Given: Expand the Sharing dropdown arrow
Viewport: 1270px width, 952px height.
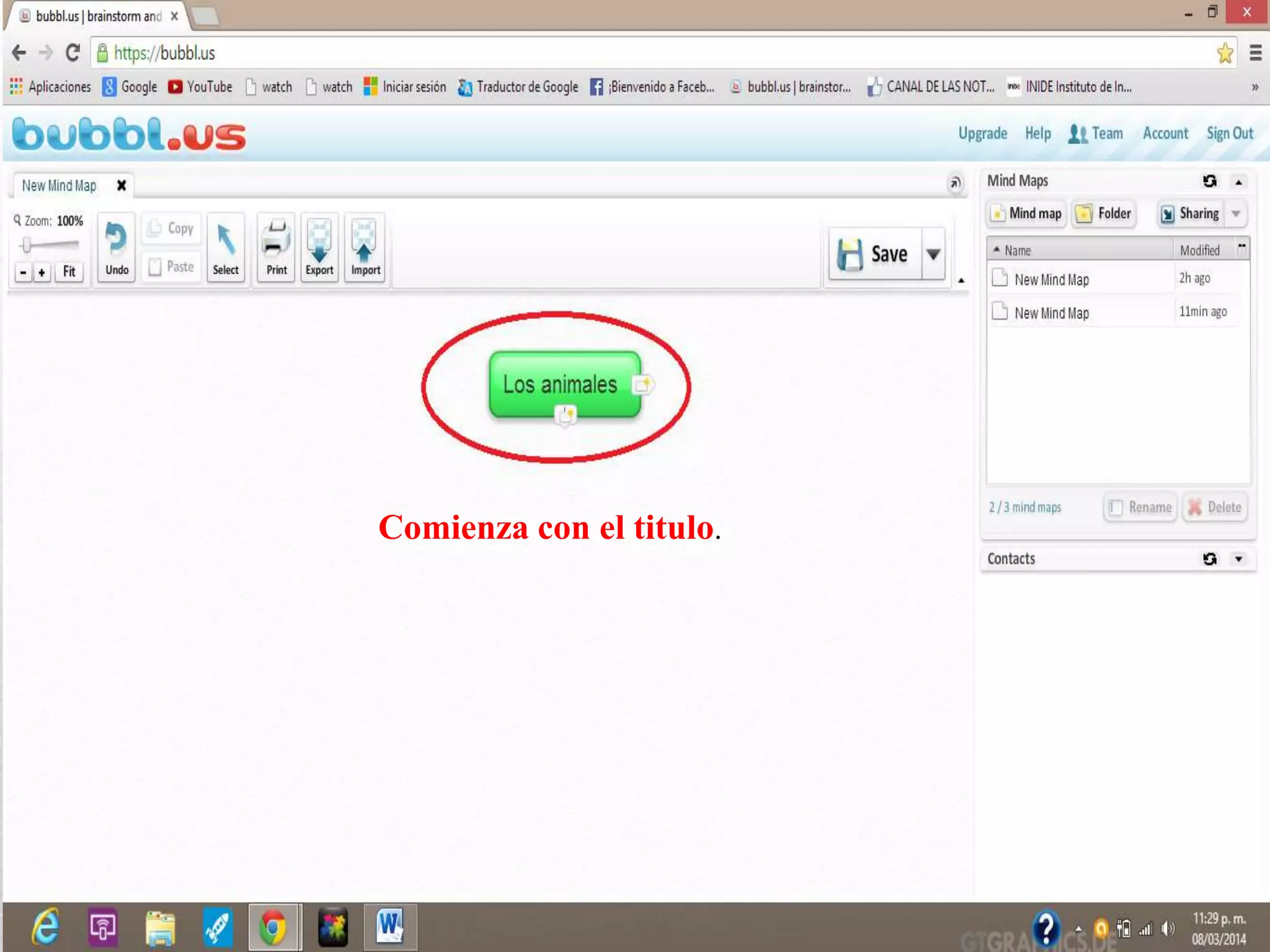Looking at the screenshot, I should [1236, 214].
